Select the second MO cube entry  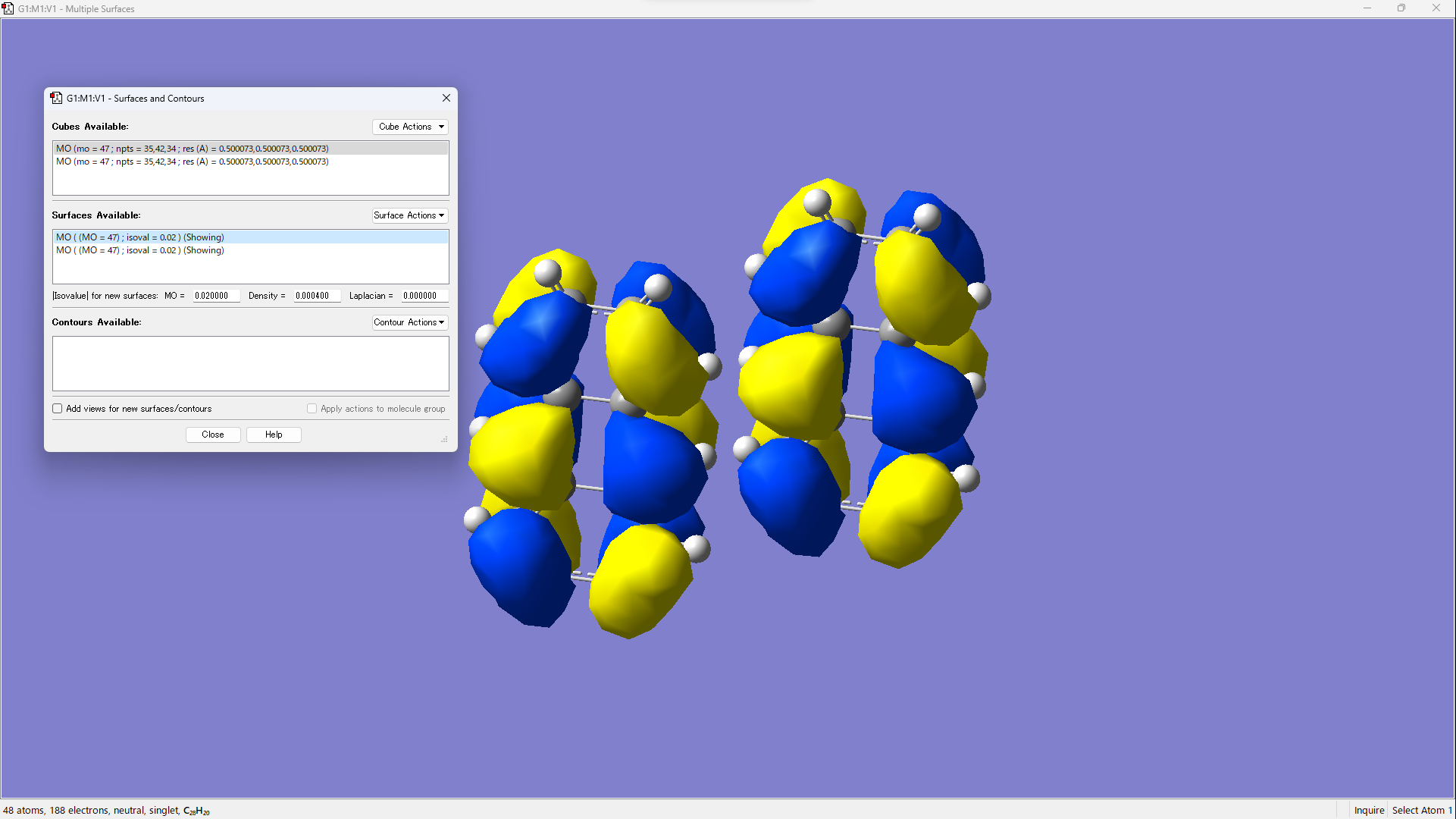[x=193, y=162]
